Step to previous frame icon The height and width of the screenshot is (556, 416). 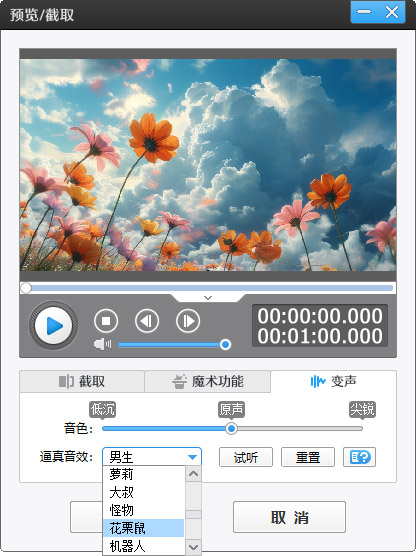pyautogui.click(x=147, y=321)
